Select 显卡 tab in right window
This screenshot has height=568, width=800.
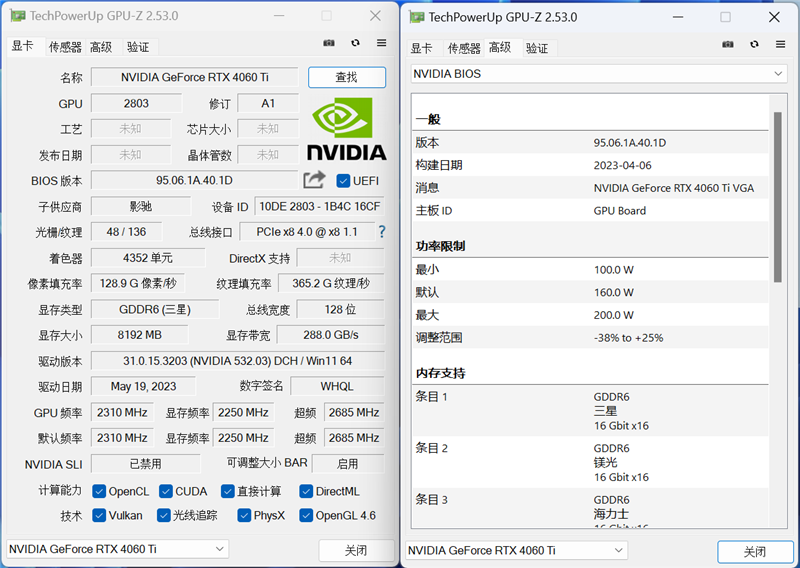(x=422, y=48)
